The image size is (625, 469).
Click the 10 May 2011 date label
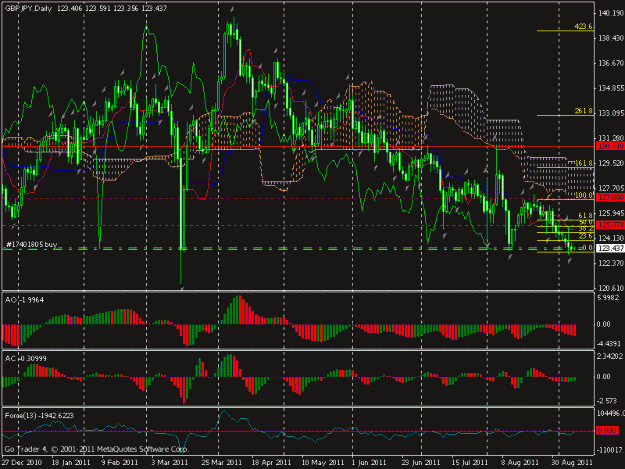click(323, 463)
